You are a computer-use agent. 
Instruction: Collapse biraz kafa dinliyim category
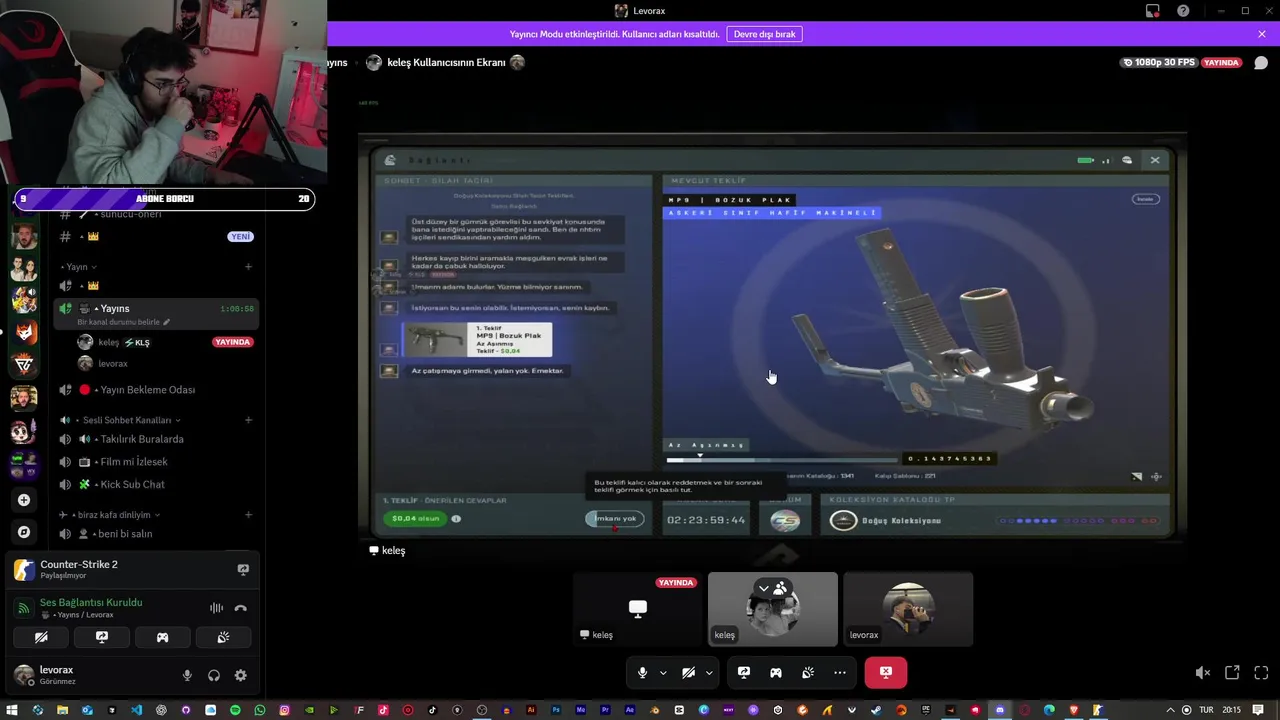click(x=110, y=515)
